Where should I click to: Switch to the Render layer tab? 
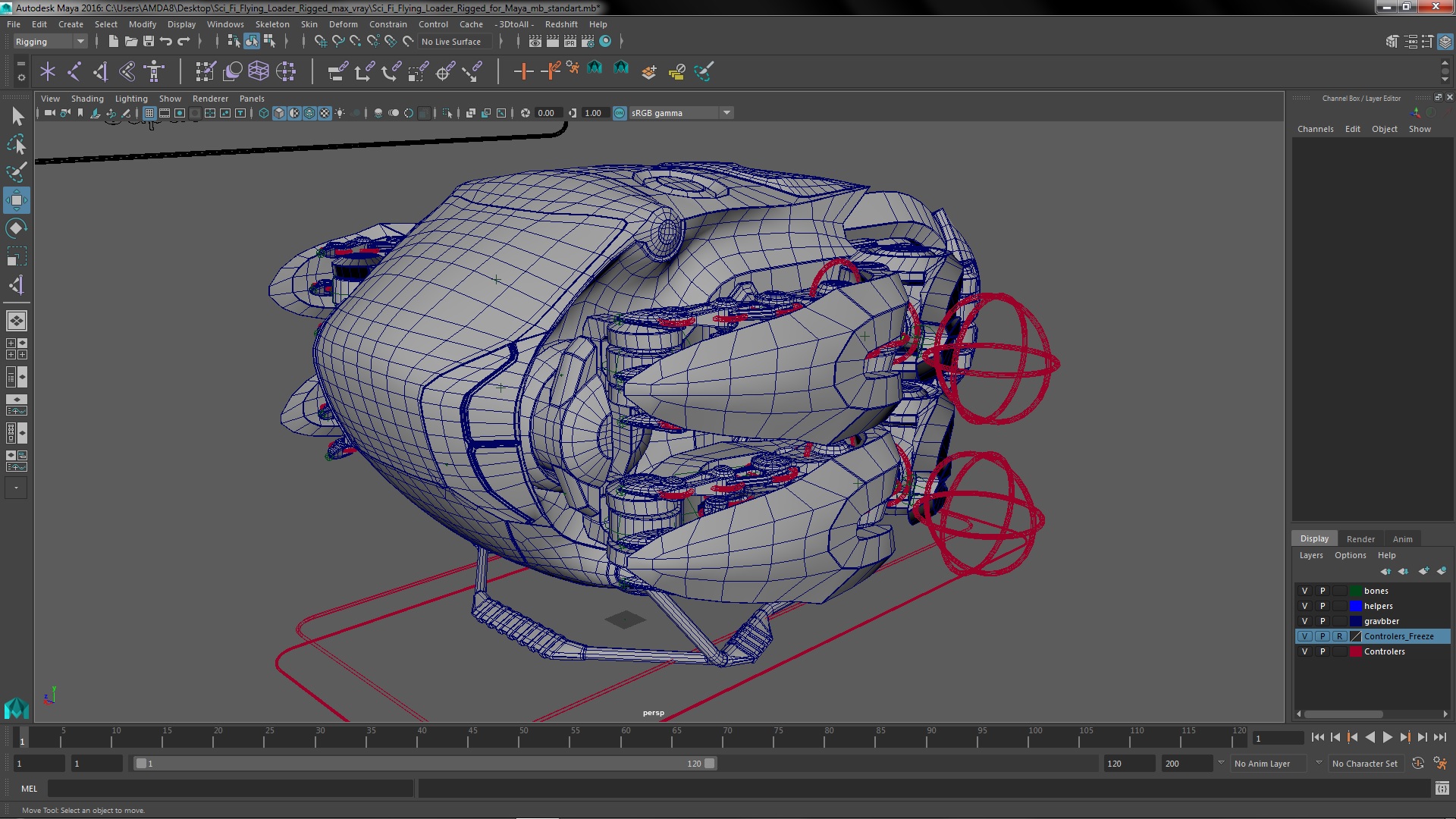(x=1360, y=539)
